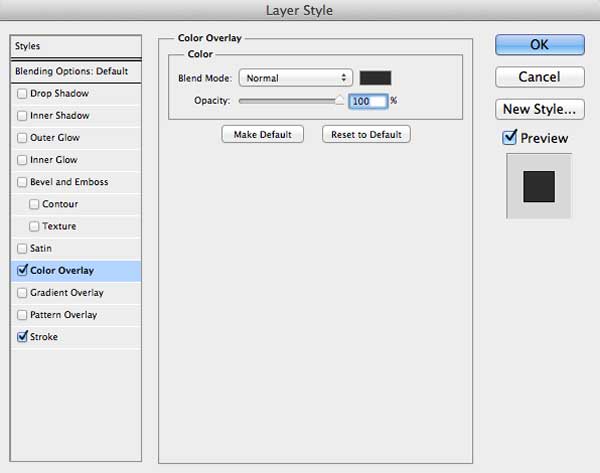Select the Pattern Overlay style entry

(x=76, y=315)
